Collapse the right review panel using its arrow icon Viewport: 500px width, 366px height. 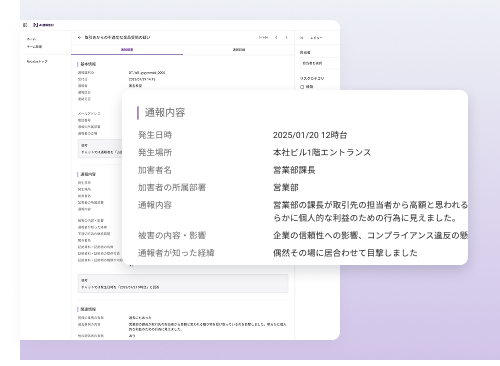tap(301, 38)
